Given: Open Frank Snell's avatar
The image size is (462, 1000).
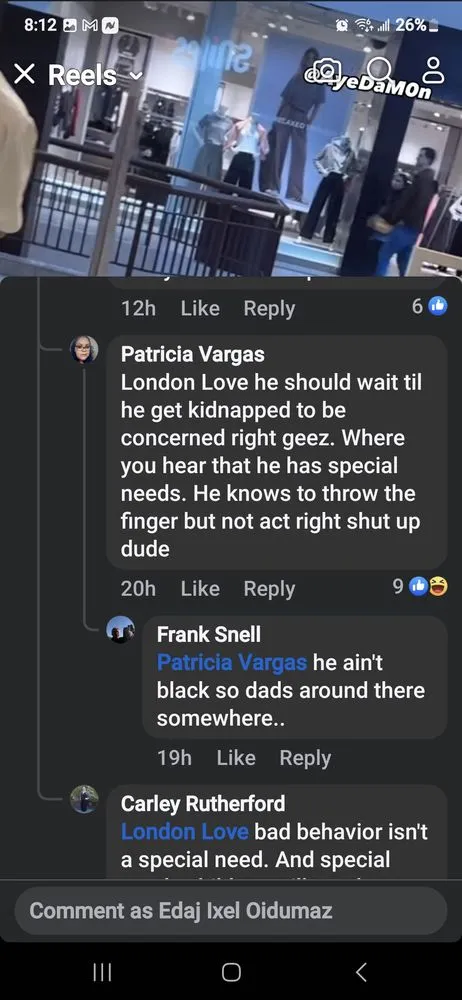Looking at the screenshot, I should (120, 630).
